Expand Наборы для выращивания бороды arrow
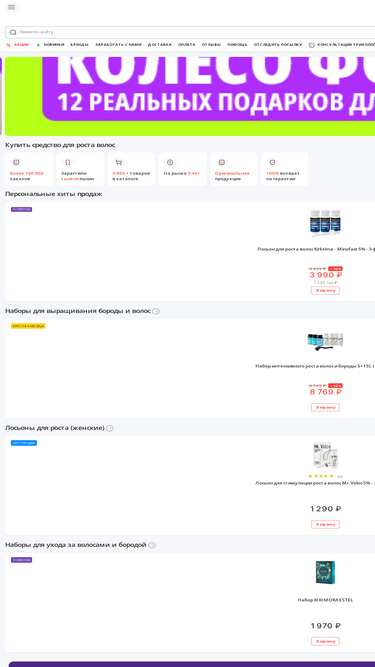 tap(156, 311)
